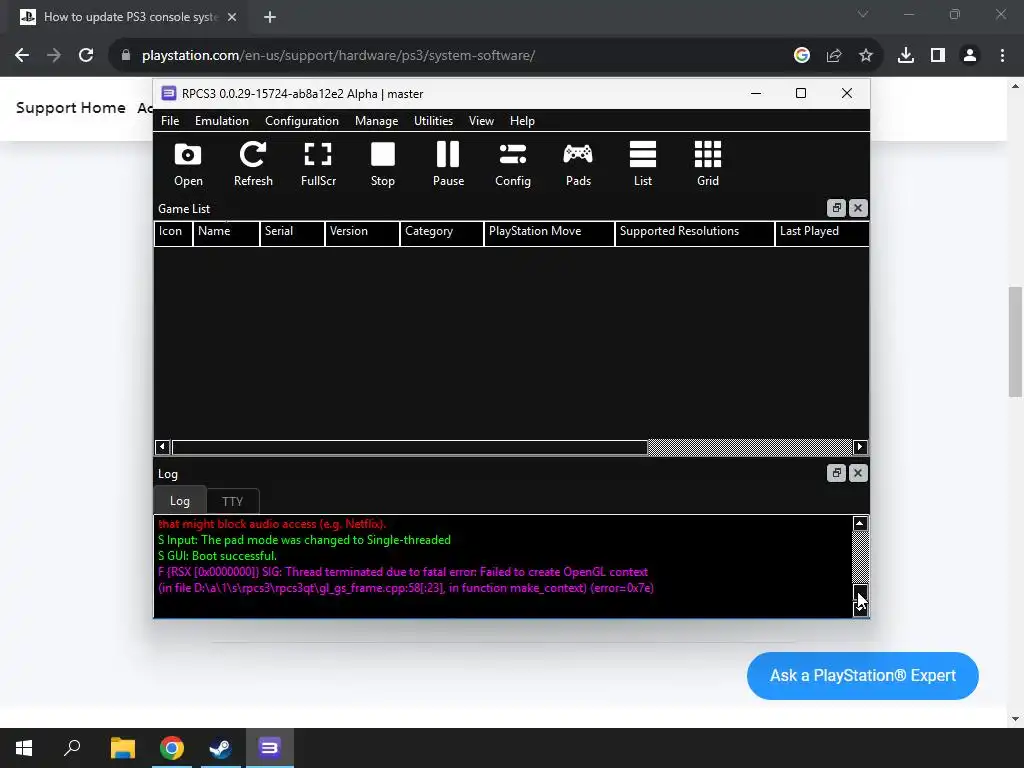
Task: Sort game list by Serial column
Action: tap(292, 233)
